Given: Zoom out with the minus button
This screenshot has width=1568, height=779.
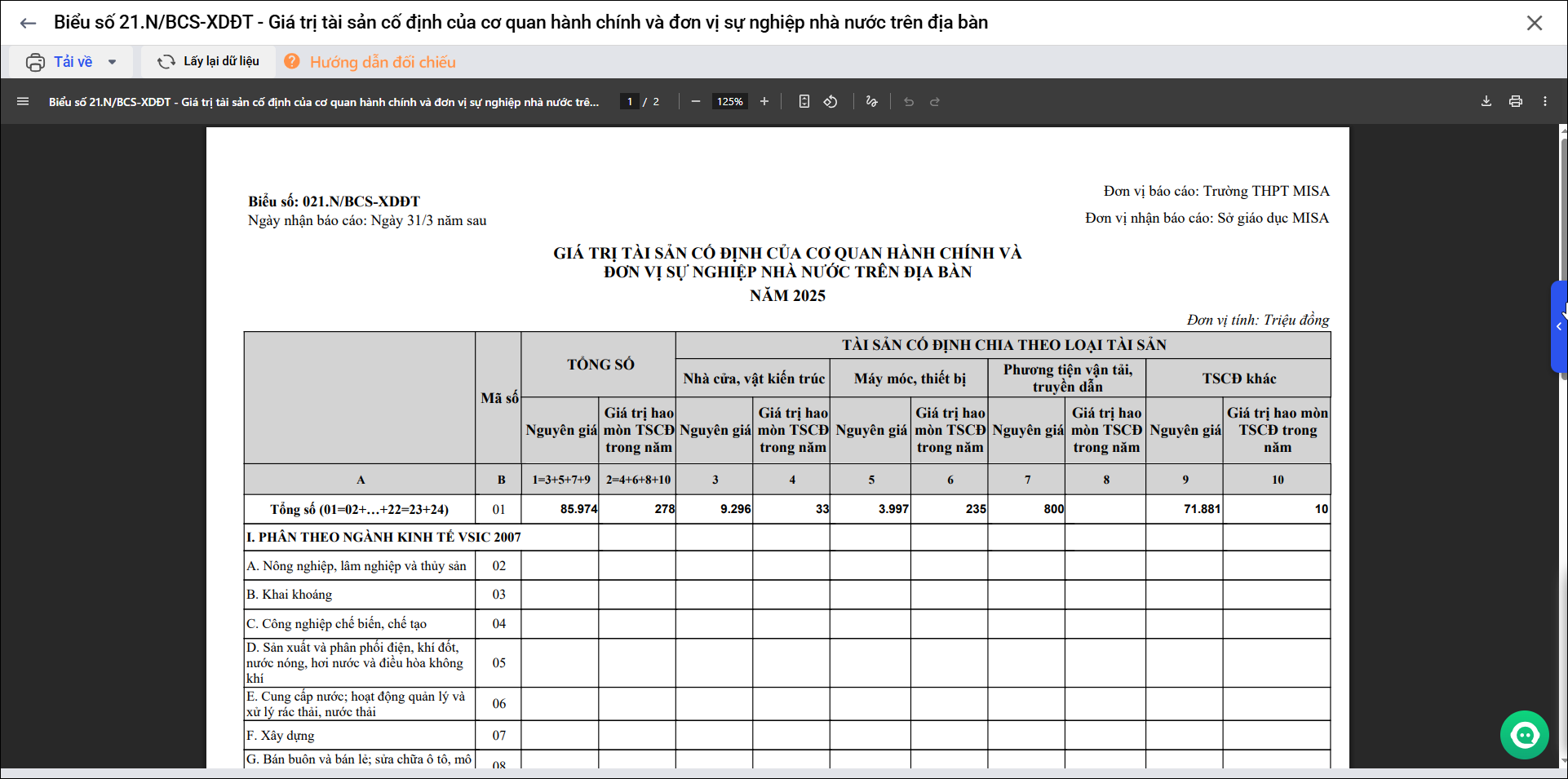Looking at the screenshot, I should click(x=695, y=102).
